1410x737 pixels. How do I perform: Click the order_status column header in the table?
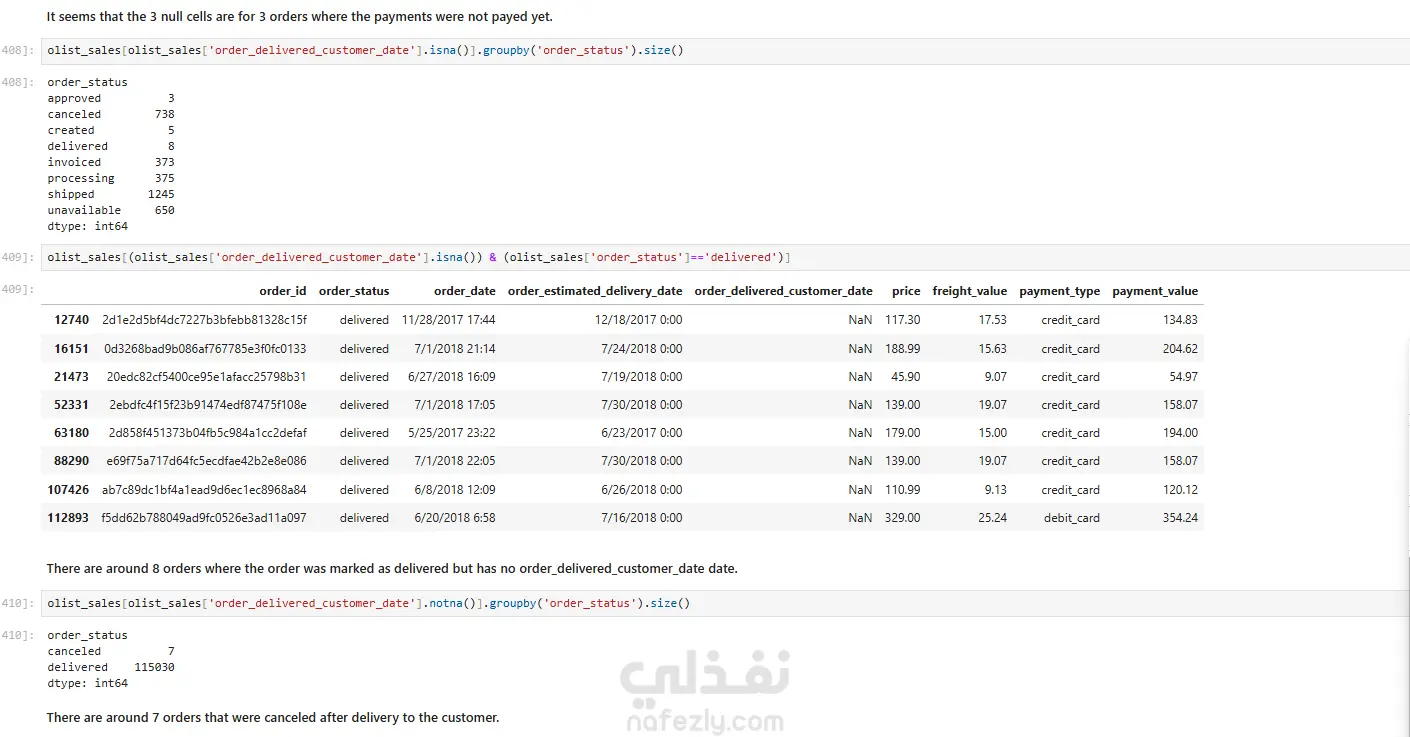click(354, 291)
